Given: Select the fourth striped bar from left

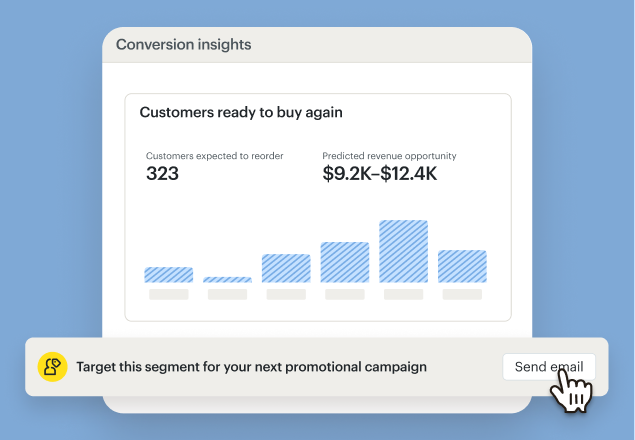Looking at the screenshot, I should click(345, 262).
